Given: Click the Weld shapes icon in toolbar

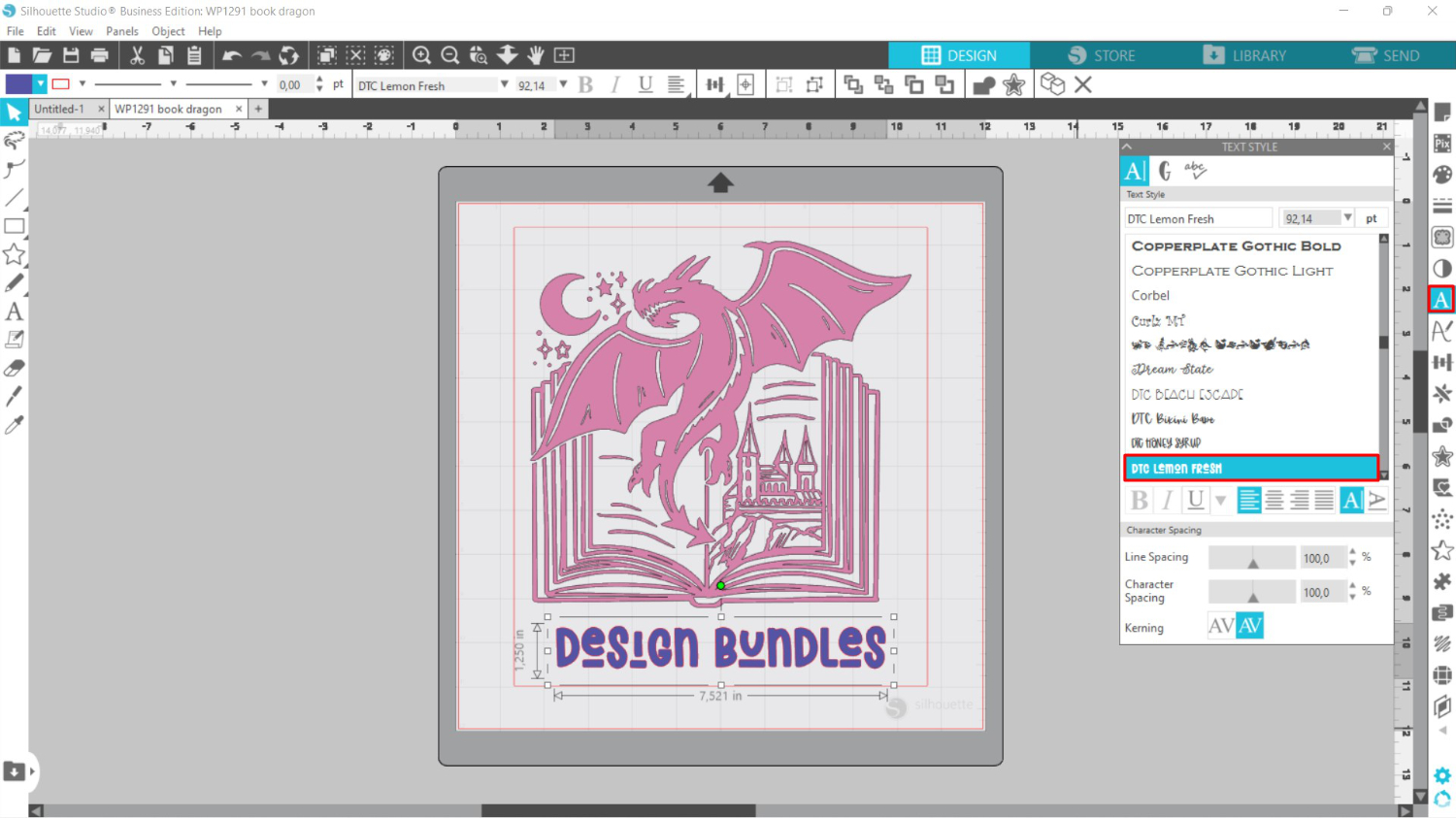Looking at the screenshot, I should pyautogui.click(x=984, y=84).
